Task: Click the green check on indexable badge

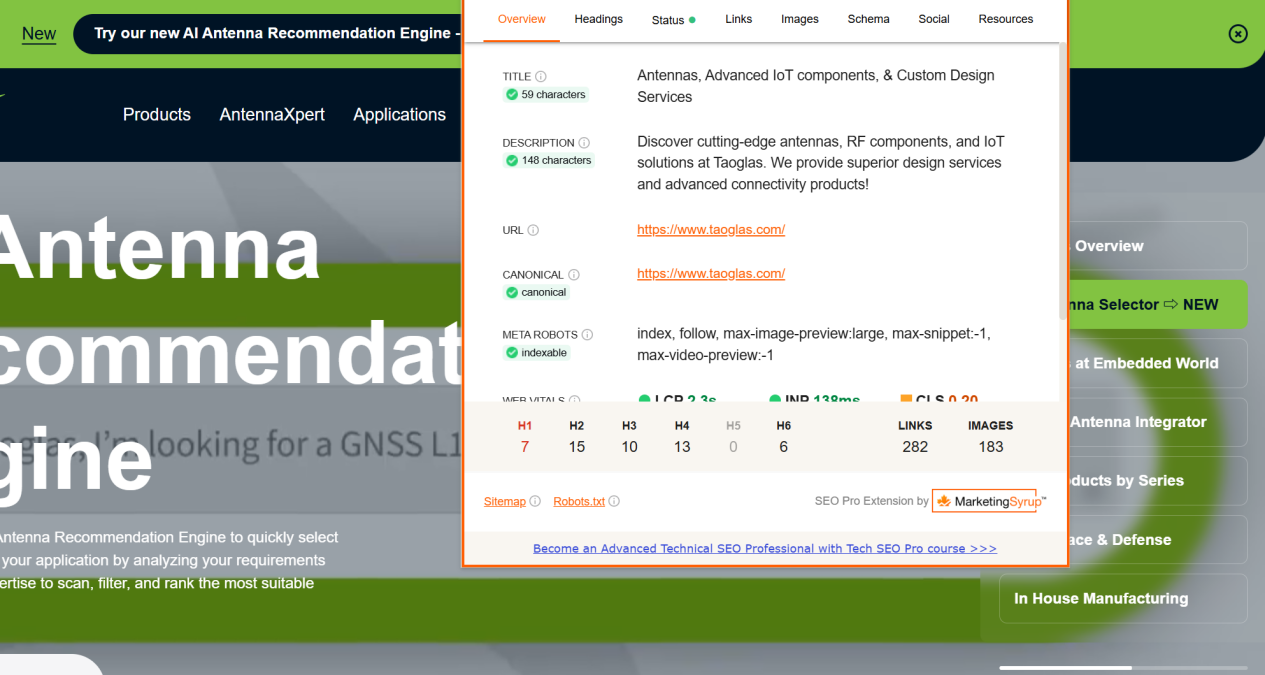Action: [512, 352]
